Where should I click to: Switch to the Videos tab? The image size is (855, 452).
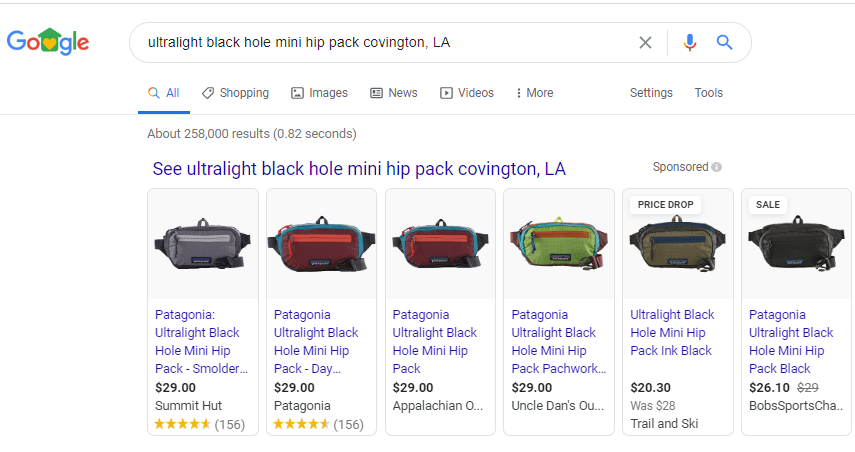(467, 93)
